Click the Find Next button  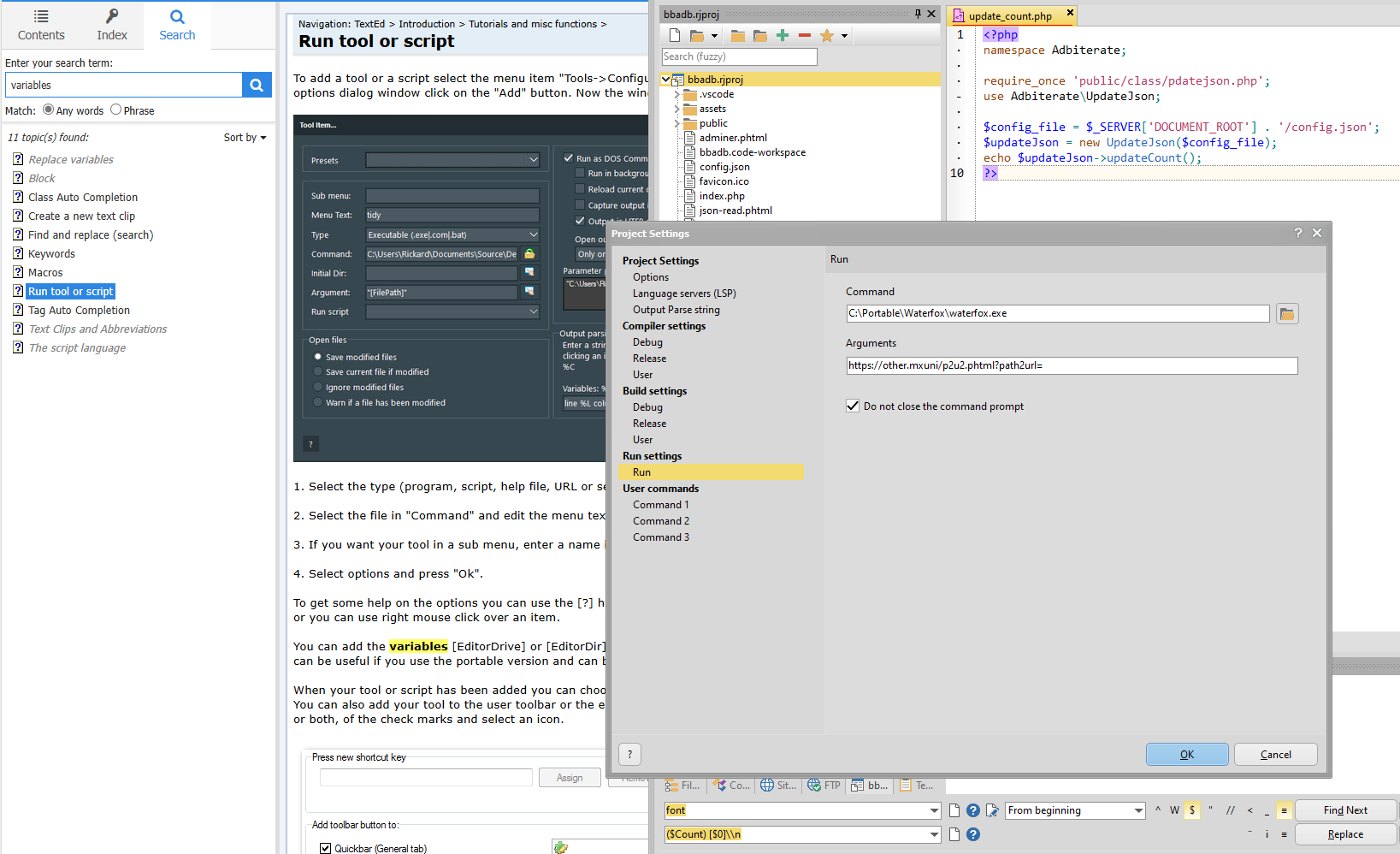pyautogui.click(x=1345, y=810)
